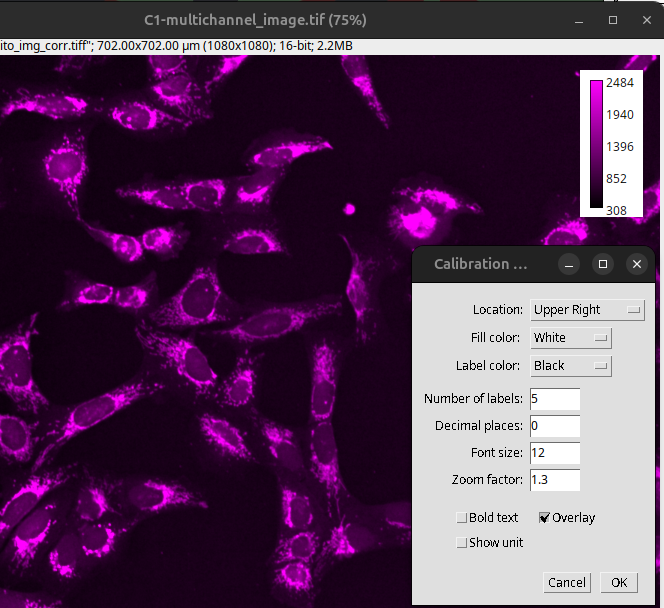Enable the Bold text checkbox
The height and width of the screenshot is (608, 664).
462,518
